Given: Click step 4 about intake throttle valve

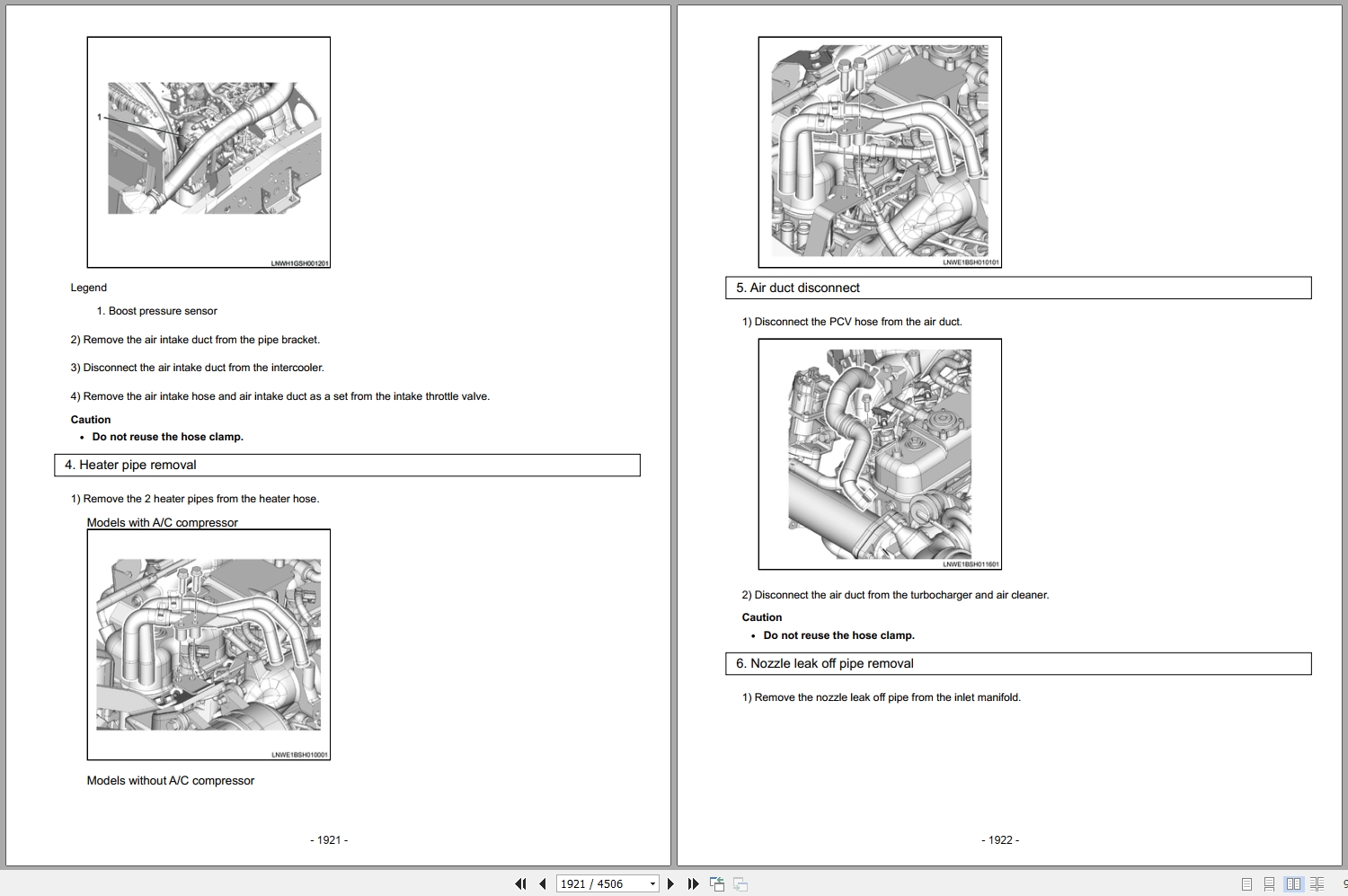Looking at the screenshot, I should (x=280, y=396).
